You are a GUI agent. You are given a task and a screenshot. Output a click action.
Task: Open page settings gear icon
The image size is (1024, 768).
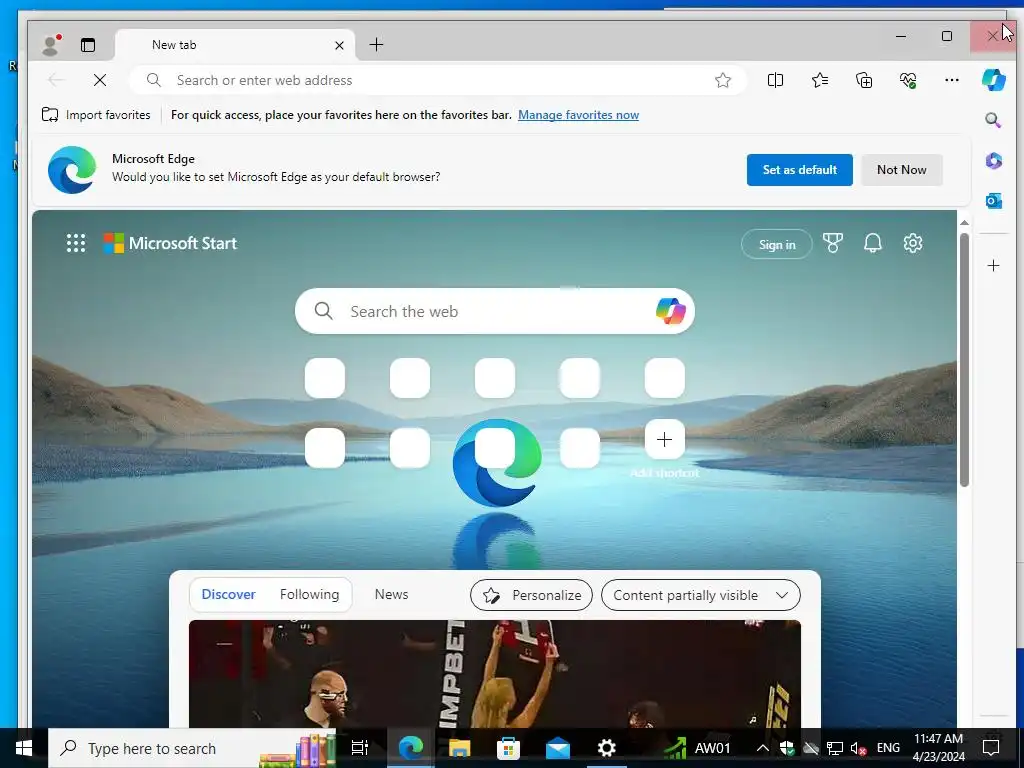point(912,243)
